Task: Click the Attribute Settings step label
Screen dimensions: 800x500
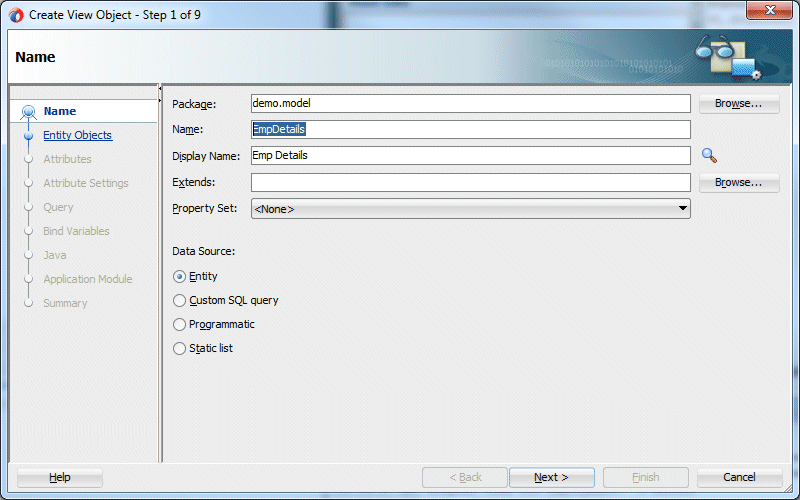Action: coord(86,183)
